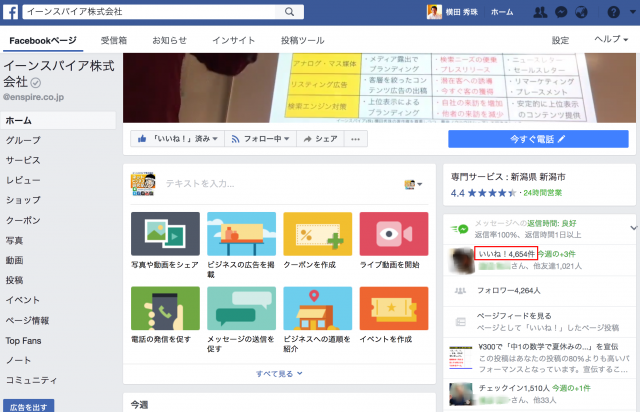Click the メッセージの送信を促す chat icon
640x412 pixels.
point(242,308)
